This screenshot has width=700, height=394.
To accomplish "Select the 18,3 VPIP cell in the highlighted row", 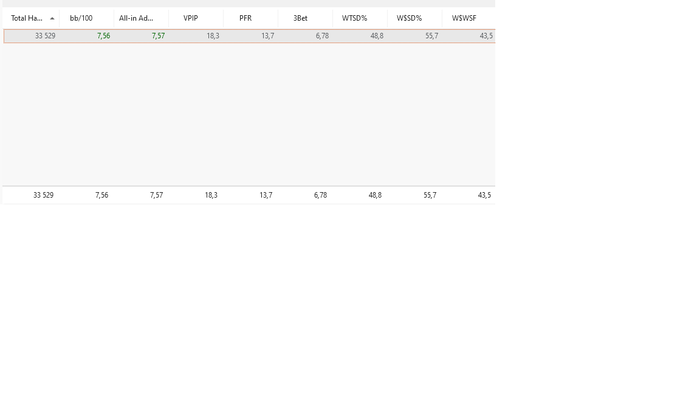I will coord(213,36).
